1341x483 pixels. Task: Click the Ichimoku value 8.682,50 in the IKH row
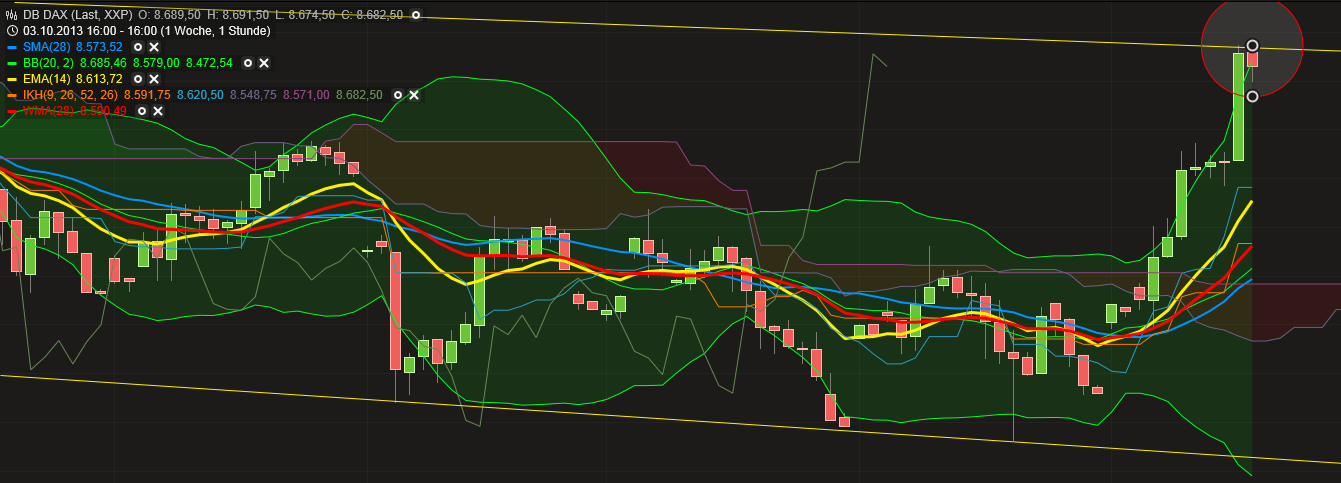coord(359,95)
